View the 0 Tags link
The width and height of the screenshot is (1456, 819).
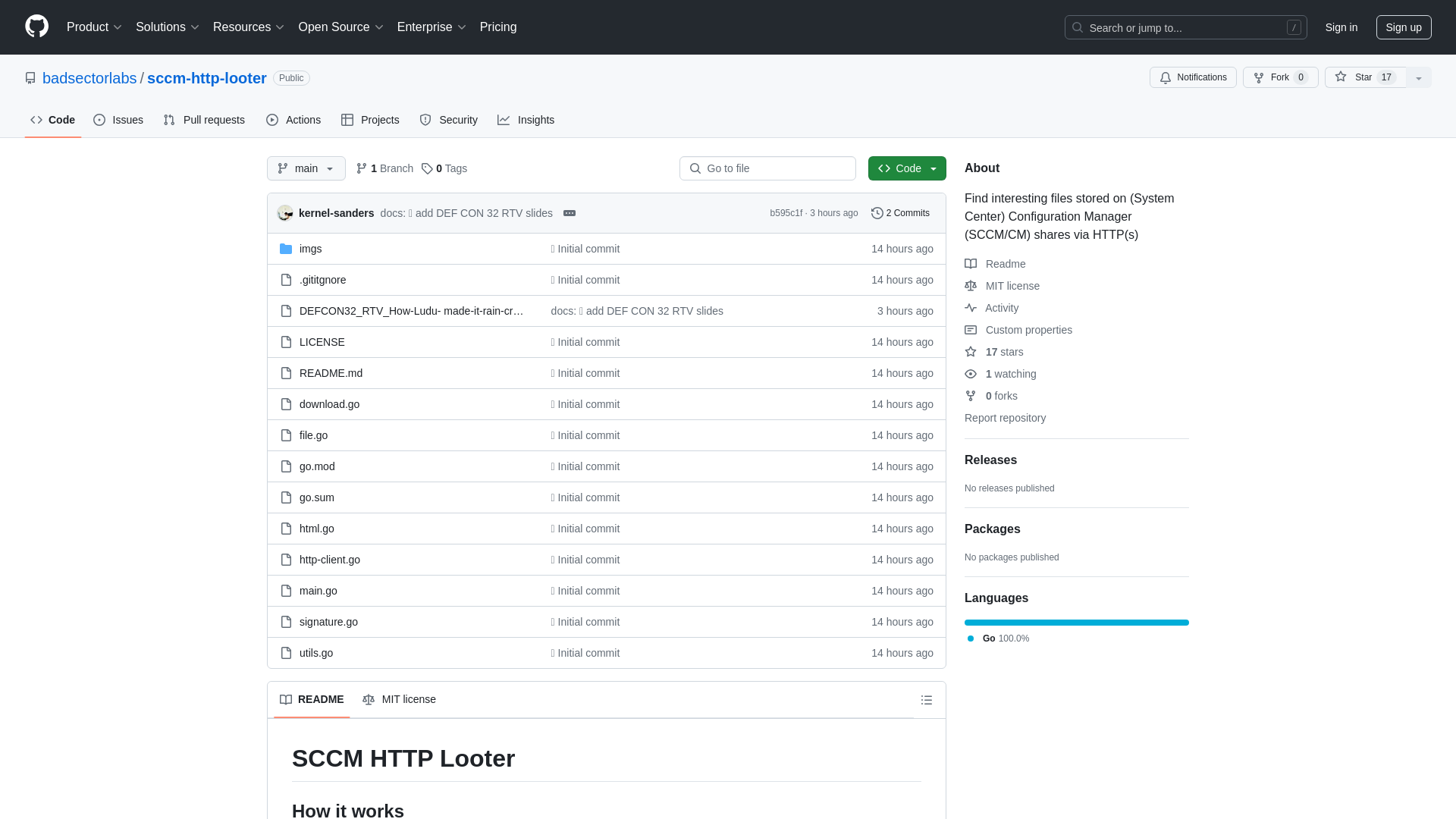[444, 168]
